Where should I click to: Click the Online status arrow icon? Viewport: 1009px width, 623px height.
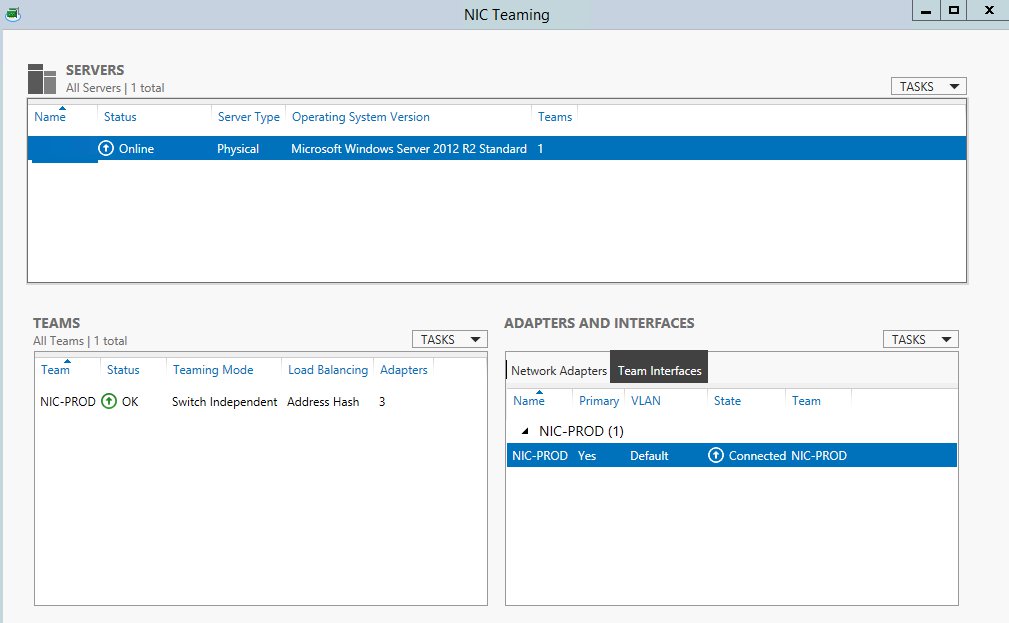click(106, 149)
